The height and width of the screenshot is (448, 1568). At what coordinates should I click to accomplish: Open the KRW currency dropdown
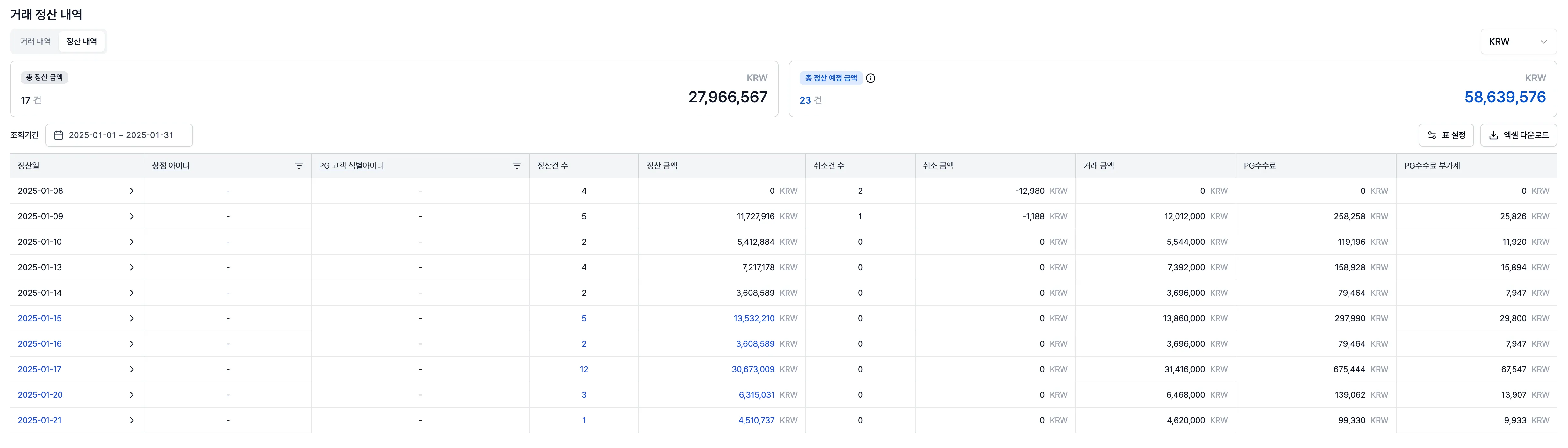1518,42
